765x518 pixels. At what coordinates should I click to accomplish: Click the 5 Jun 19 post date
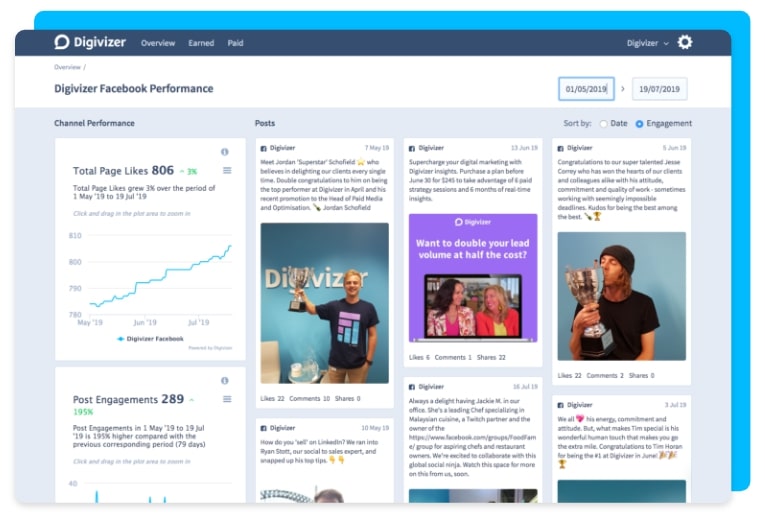click(x=674, y=148)
